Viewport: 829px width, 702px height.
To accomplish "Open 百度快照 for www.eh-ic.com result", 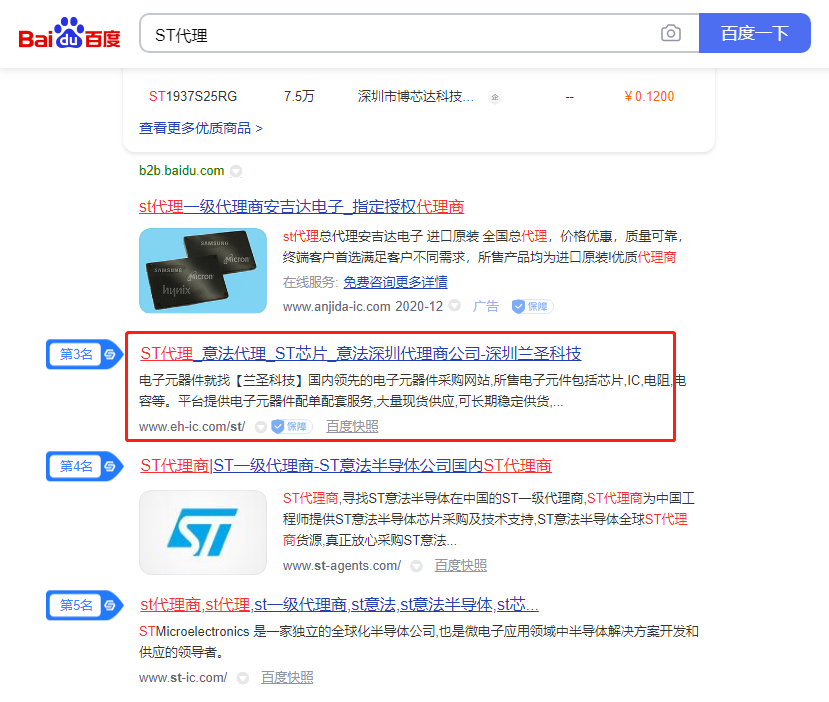I will point(352,427).
